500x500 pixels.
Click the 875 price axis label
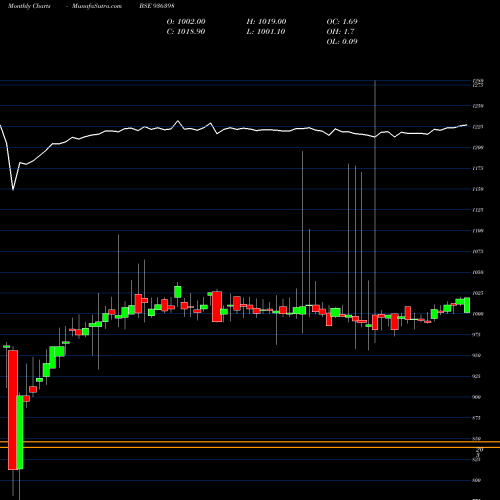pyautogui.click(x=477, y=418)
